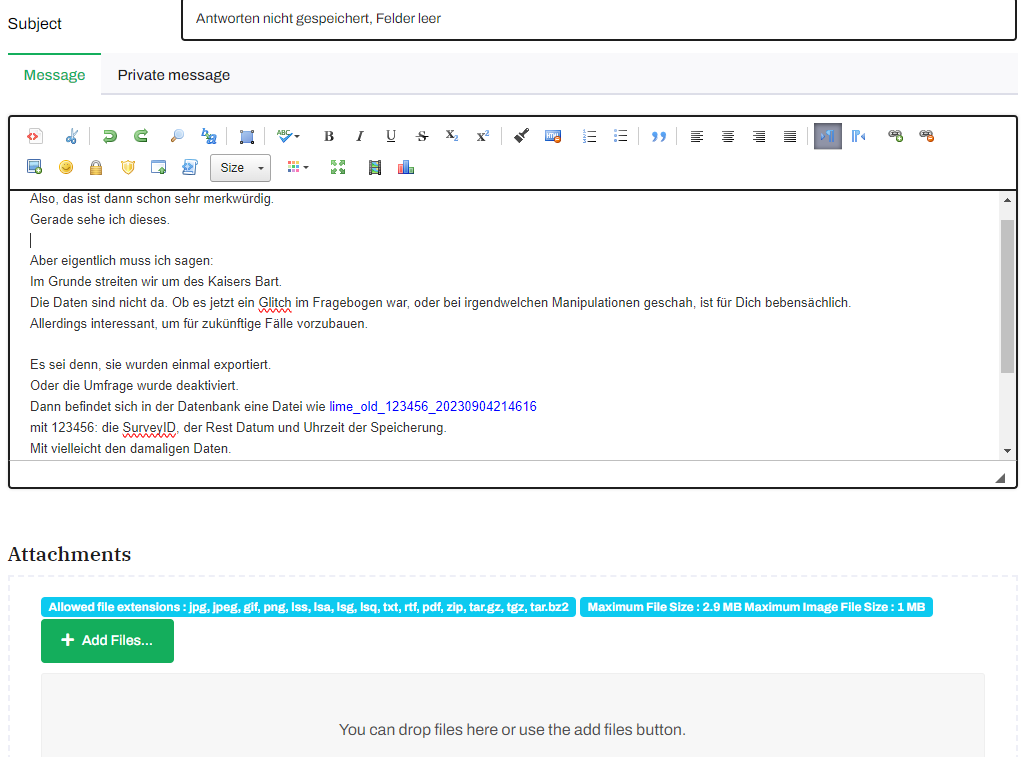This screenshot has width=1029, height=757.
Task: Insert a smiley emoticon
Action: [66, 167]
